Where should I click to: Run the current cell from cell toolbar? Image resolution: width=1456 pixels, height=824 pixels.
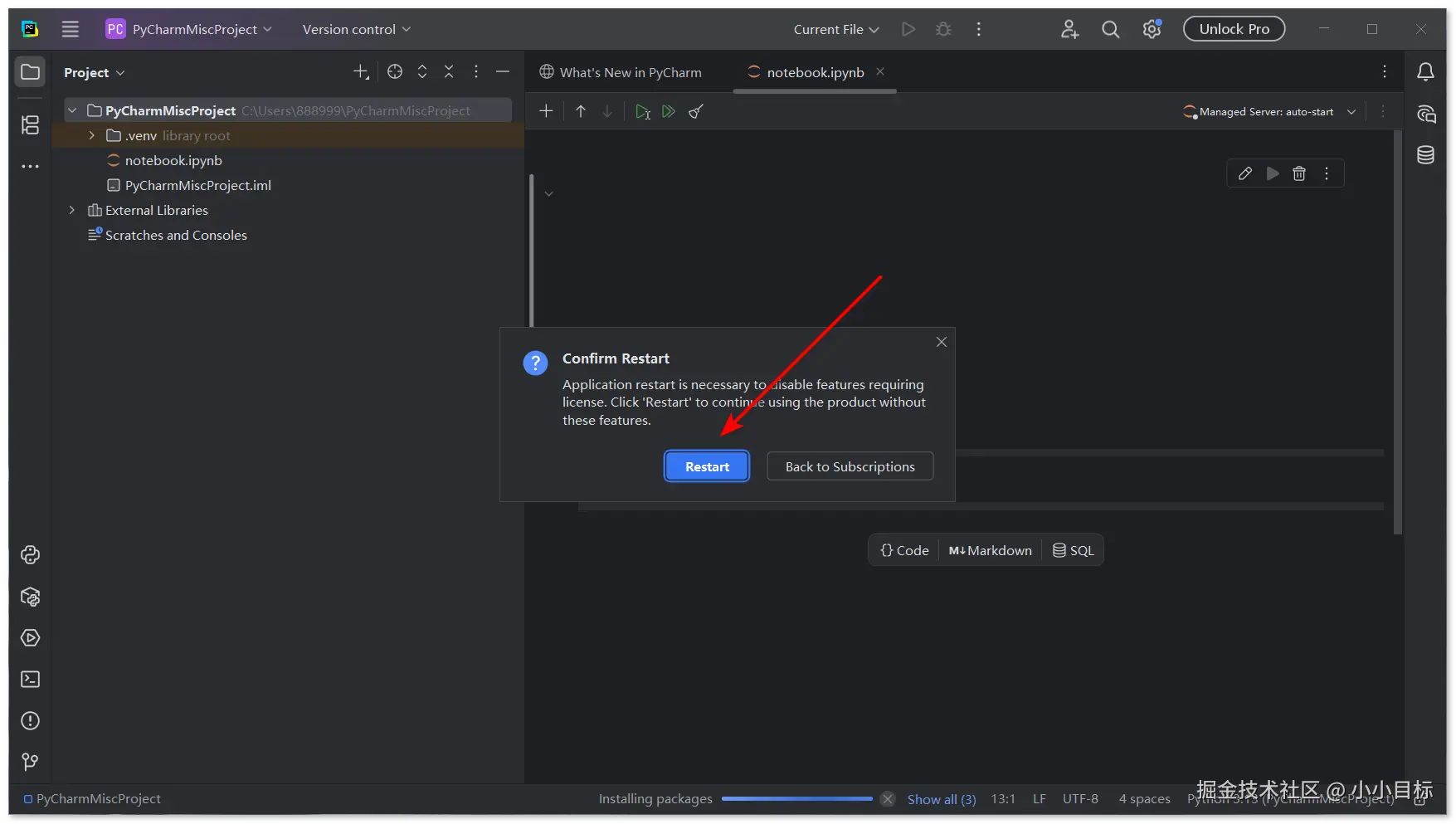coord(1273,173)
